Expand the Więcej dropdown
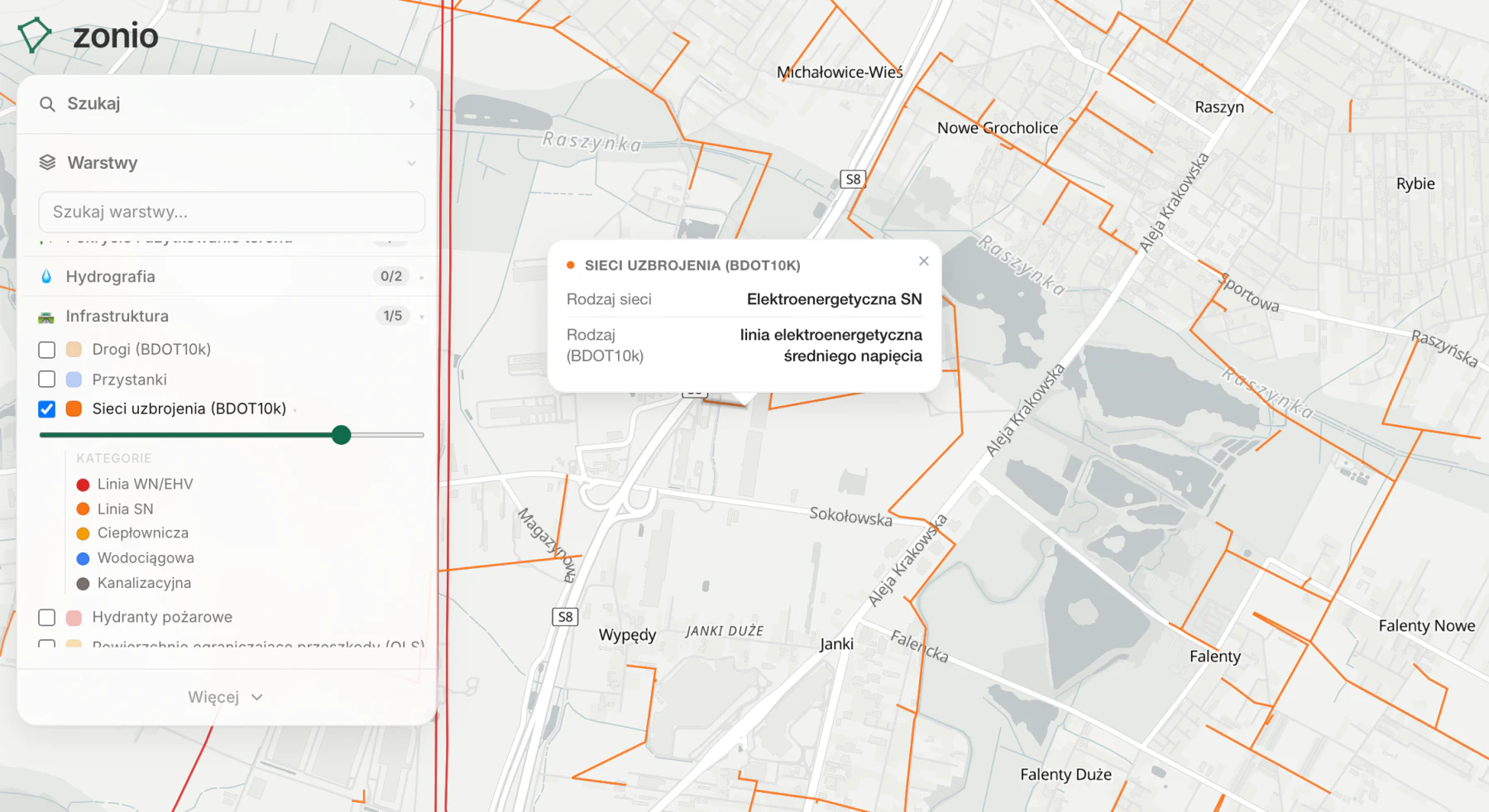The height and width of the screenshot is (812, 1489). point(225,697)
